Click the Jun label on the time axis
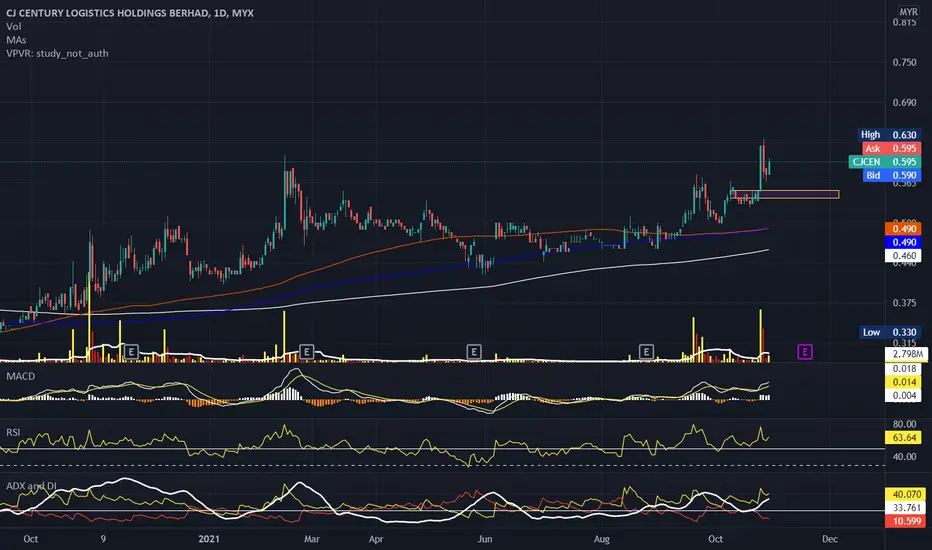932x550 pixels. click(485, 539)
